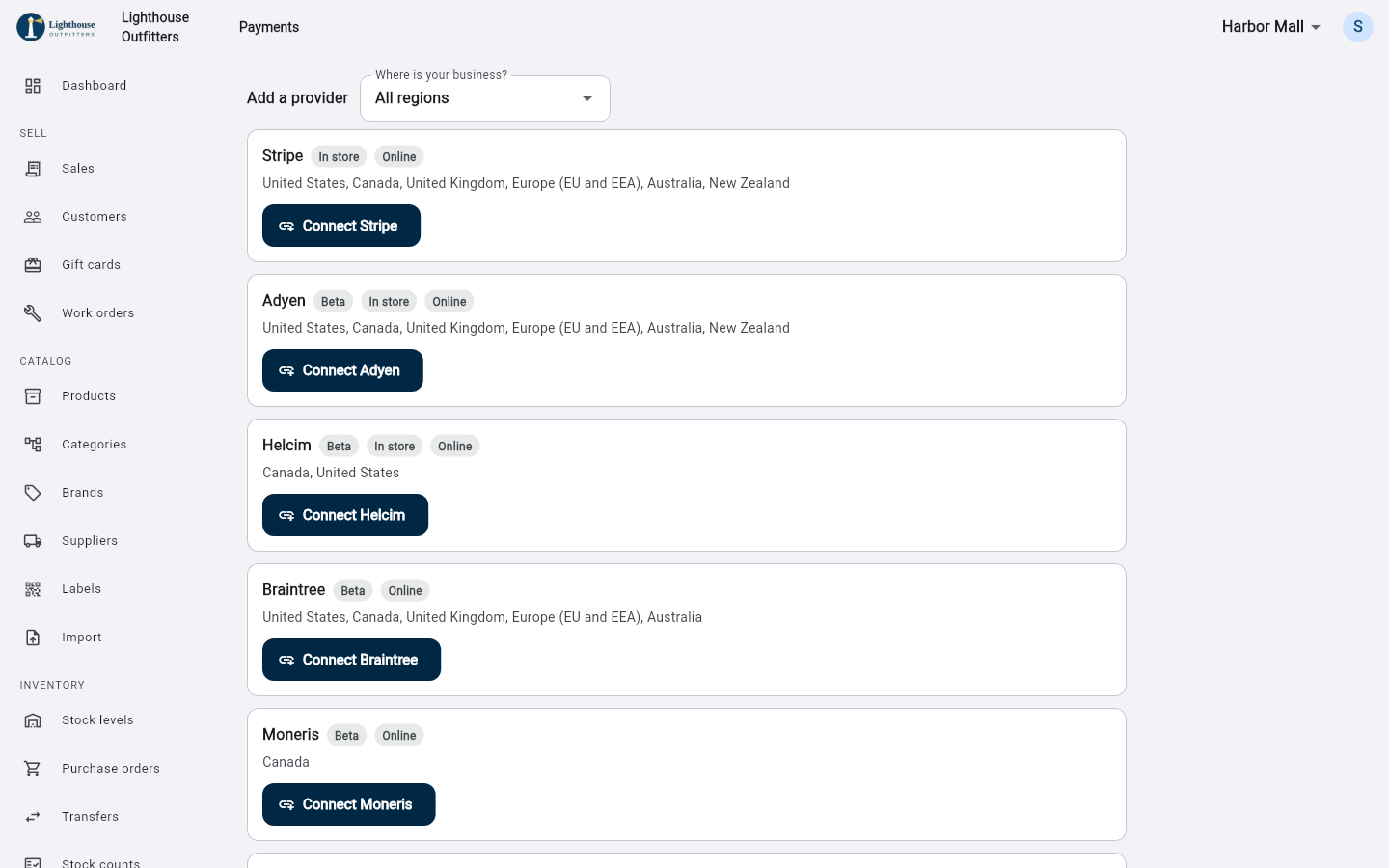Click the Labels QR code icon
Screen dimensions: 1389x868
(x=33, y=589)
